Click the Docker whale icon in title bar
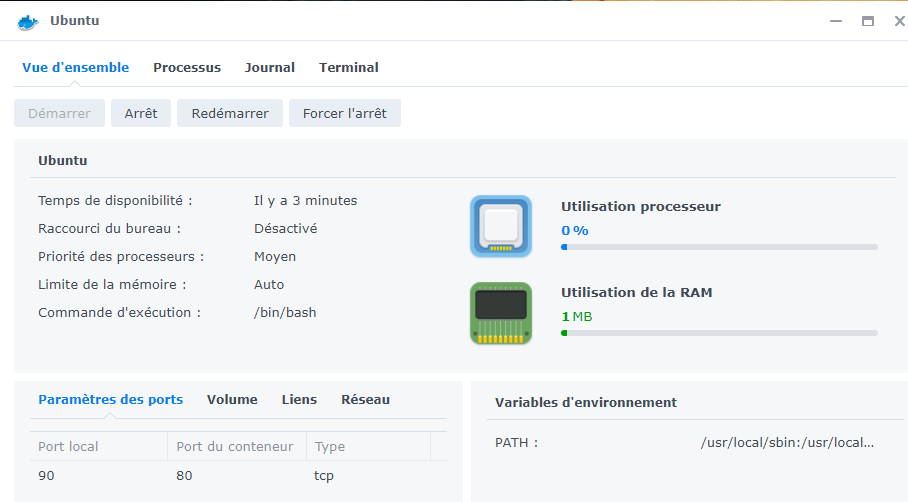The image size is (908, 502). coord(27,21)
